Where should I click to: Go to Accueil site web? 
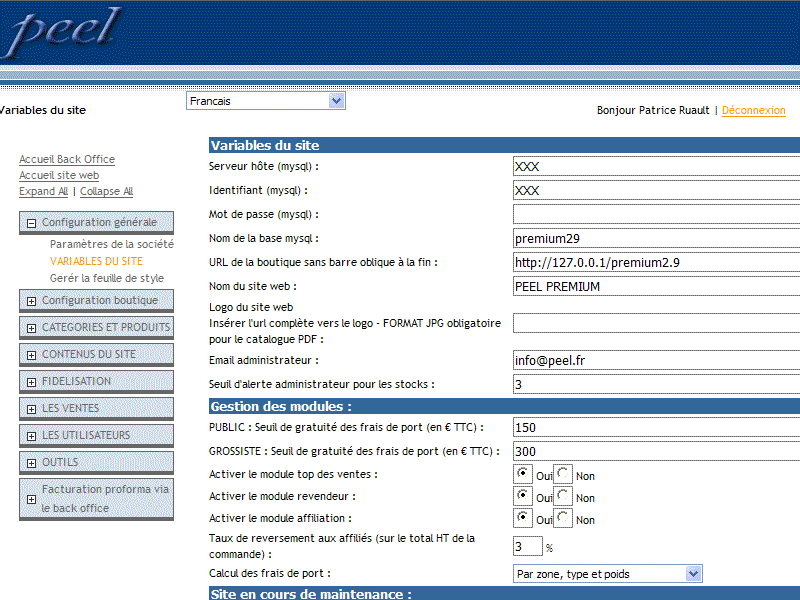[59, 176]
